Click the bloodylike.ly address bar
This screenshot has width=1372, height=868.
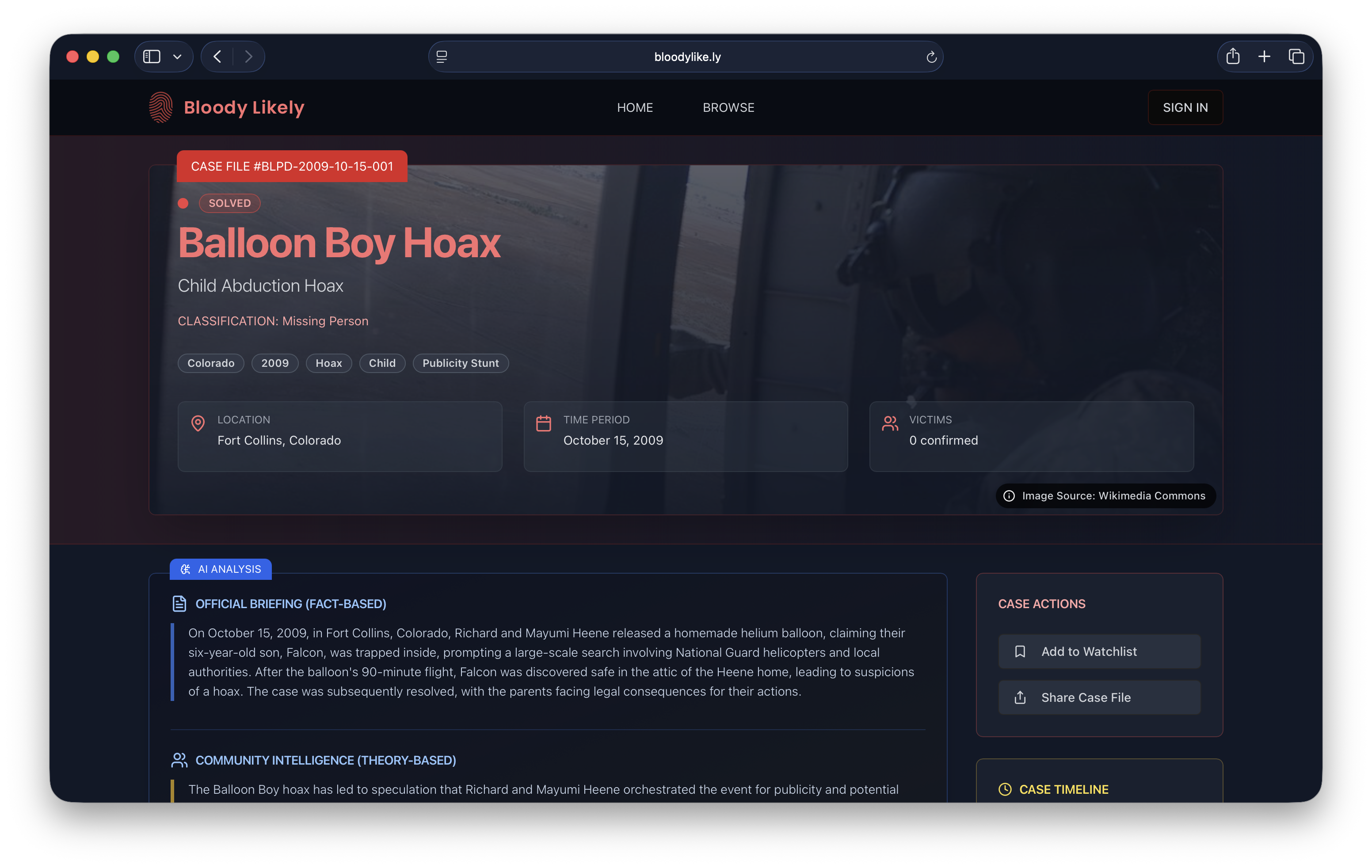coord(687,57)
